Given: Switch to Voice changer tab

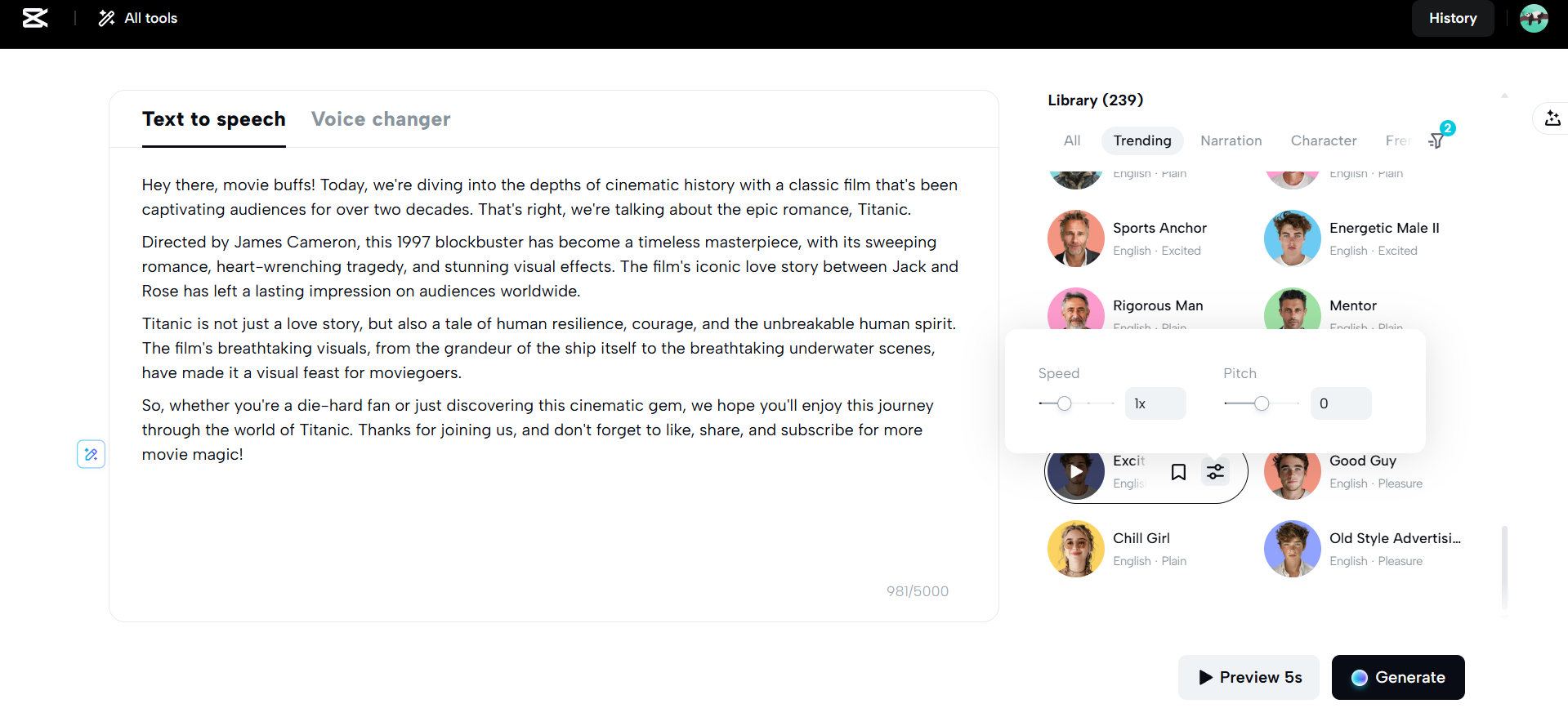Looking at the screenshot, I should [381, 119].
